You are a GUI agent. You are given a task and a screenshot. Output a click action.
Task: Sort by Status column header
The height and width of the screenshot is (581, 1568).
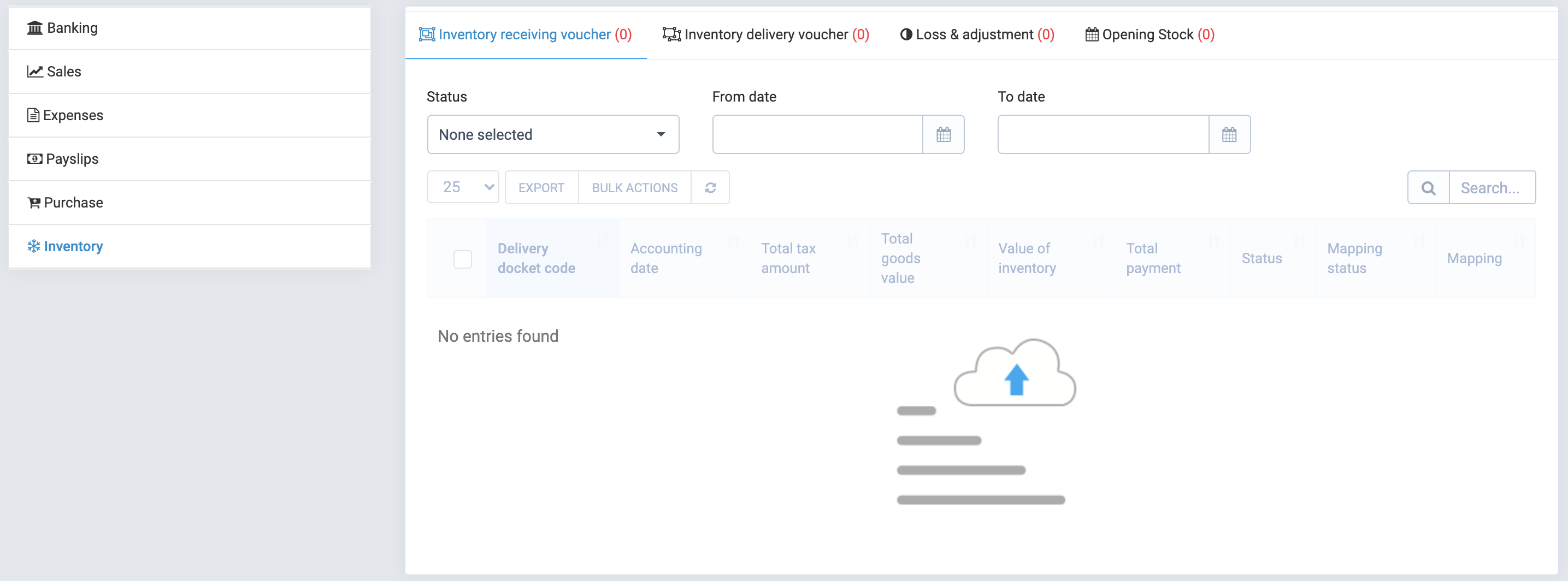click(1274, 259)
